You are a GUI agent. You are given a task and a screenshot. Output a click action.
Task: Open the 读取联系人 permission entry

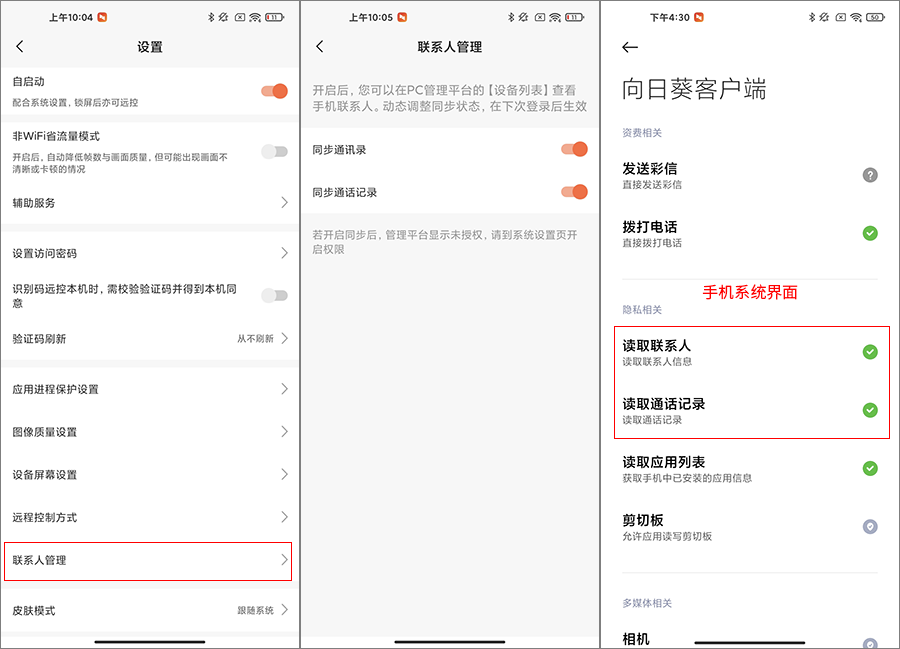pos(750,352)
